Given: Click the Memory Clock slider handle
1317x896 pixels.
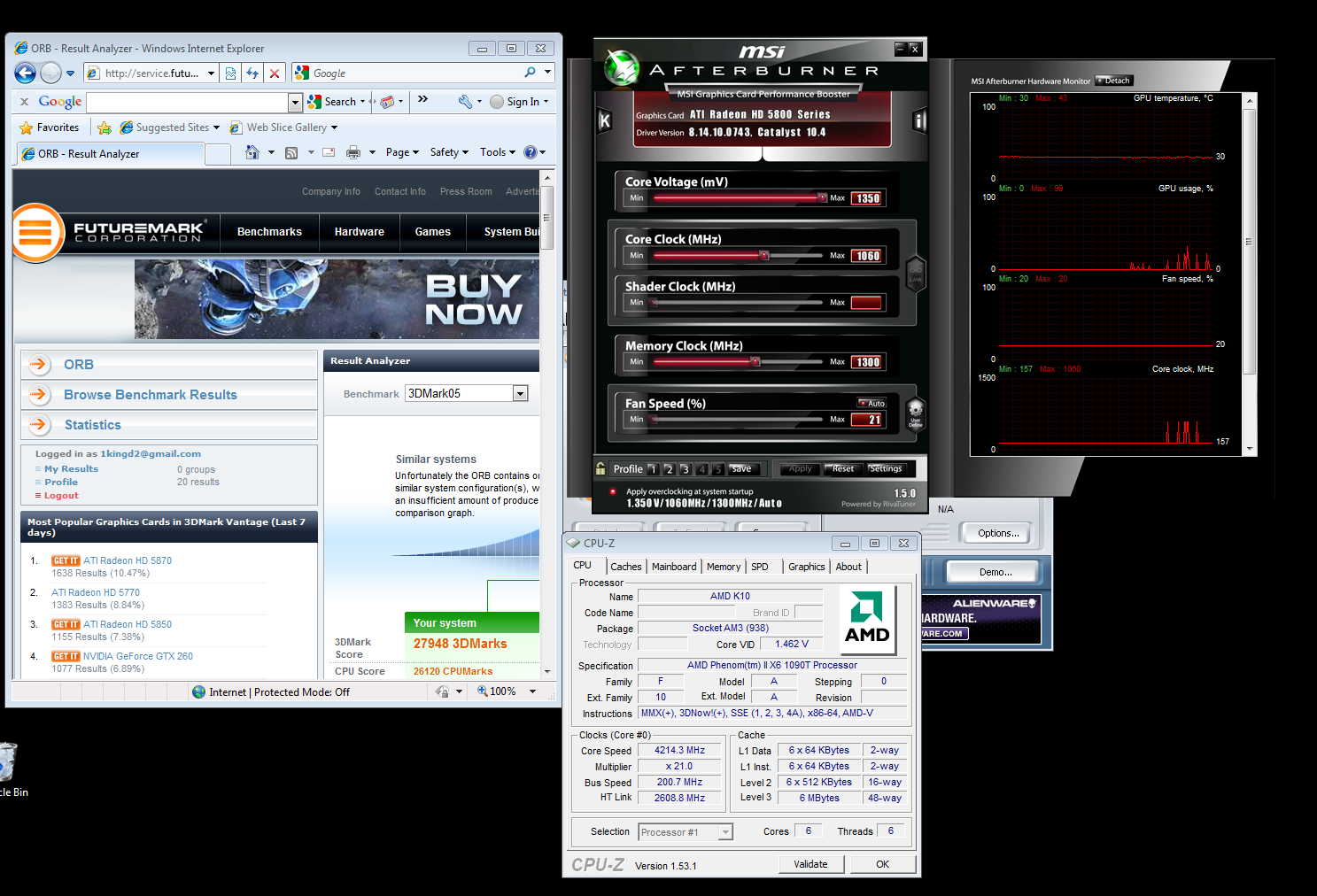Looking at the screenshot, I should pyautogui.click(x=755, y=361).
